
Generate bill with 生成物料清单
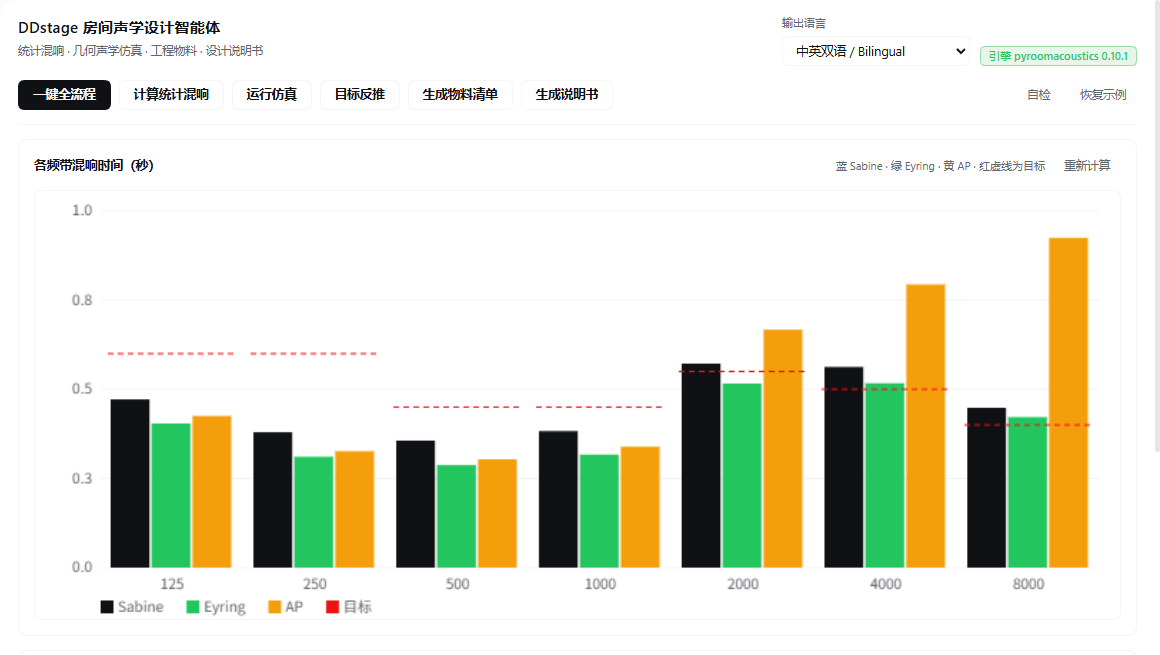[x=460, y=95]
